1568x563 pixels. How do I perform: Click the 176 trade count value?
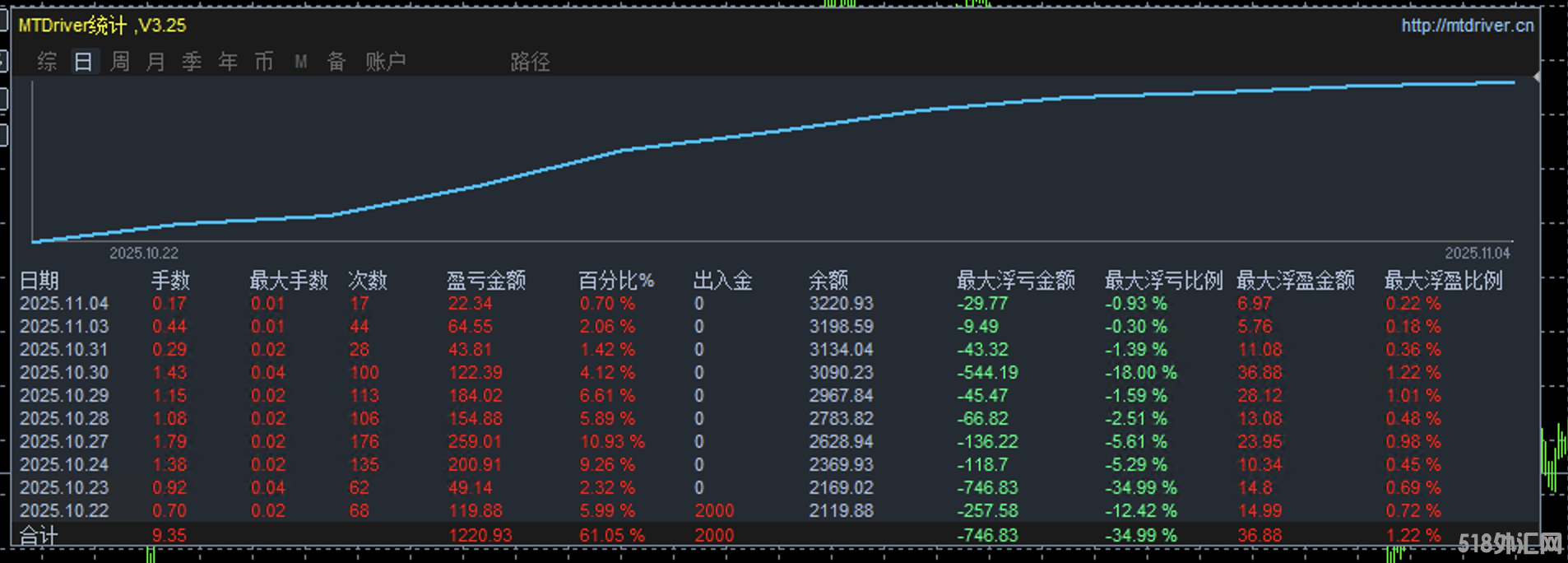coord(364,442)
